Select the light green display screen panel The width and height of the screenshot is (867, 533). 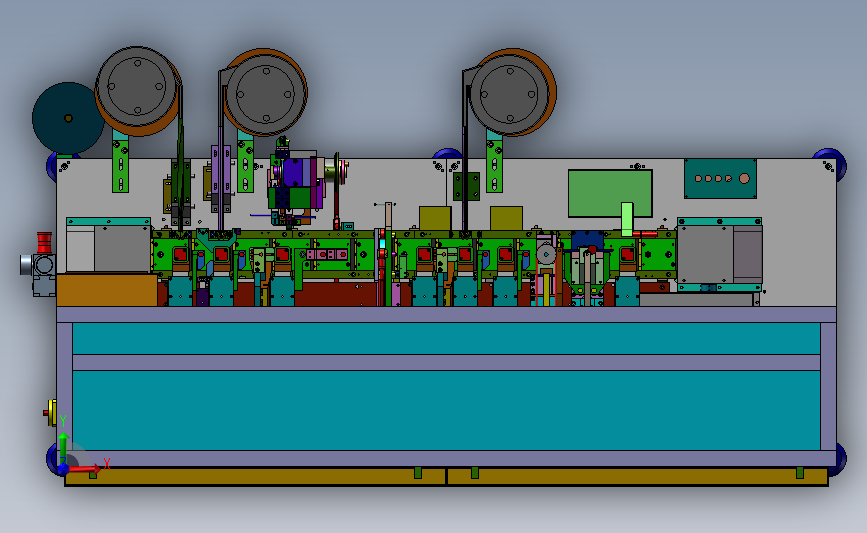[610, 193]
